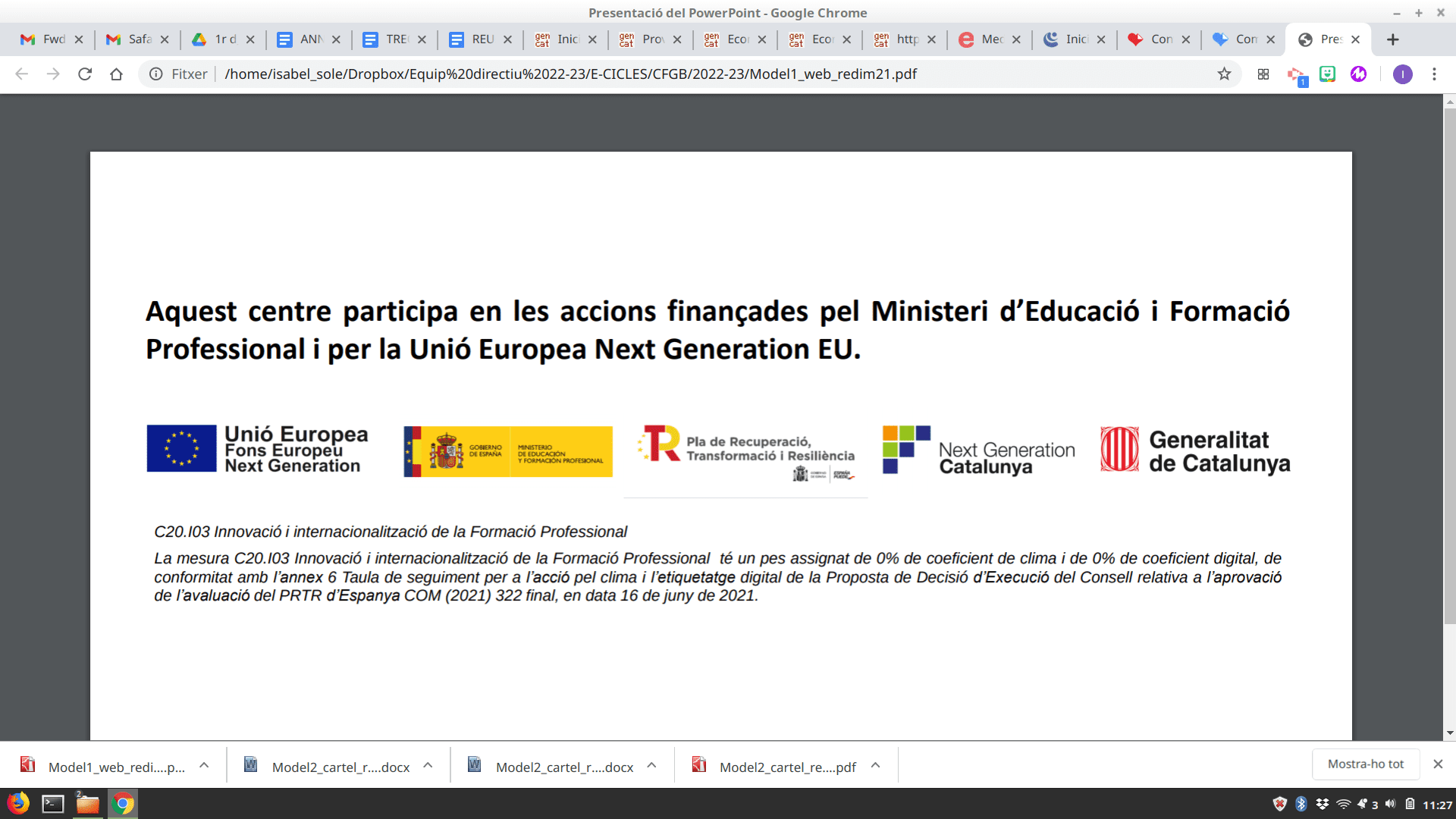Click the purple profile avatar icon

[1402, 74]
